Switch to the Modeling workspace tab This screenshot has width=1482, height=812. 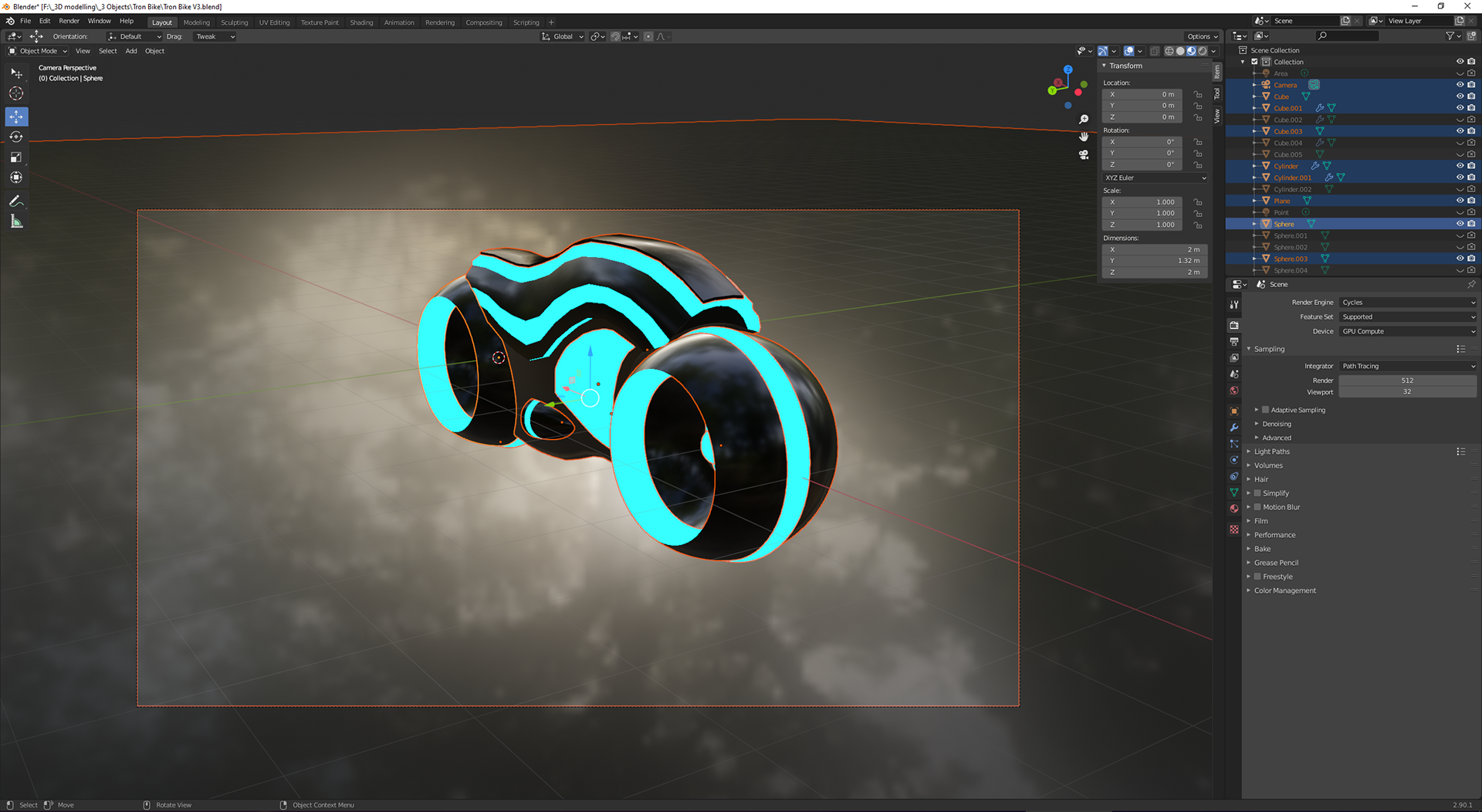pyautogui.click(x=196, y=22)
